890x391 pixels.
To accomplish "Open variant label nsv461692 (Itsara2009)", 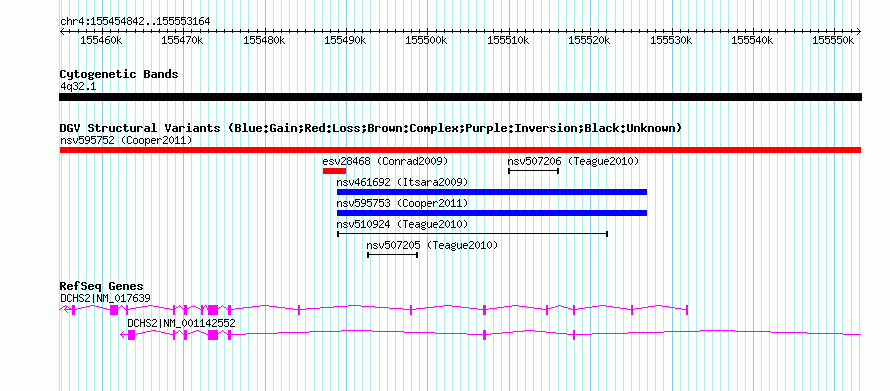I will click(x=402, y=182).
